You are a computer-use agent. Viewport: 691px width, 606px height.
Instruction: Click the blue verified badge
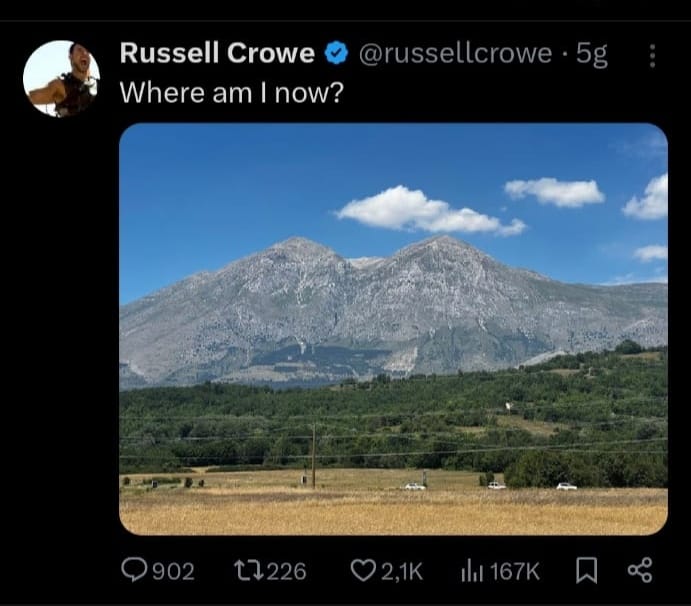pyautogui.click(x=336, y=53)
